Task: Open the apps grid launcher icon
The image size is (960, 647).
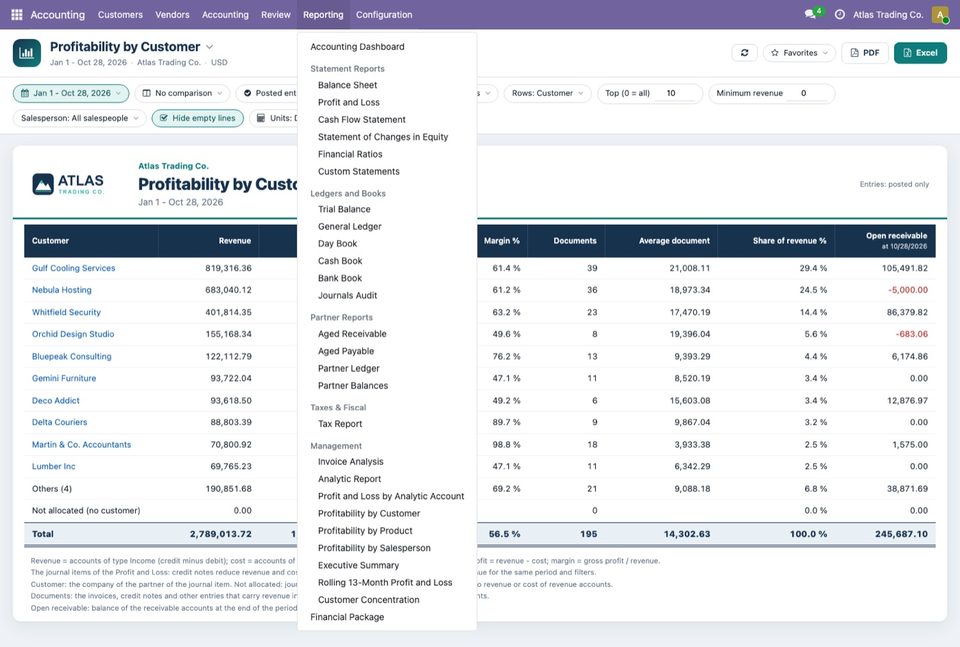Action: coord(17,14)
